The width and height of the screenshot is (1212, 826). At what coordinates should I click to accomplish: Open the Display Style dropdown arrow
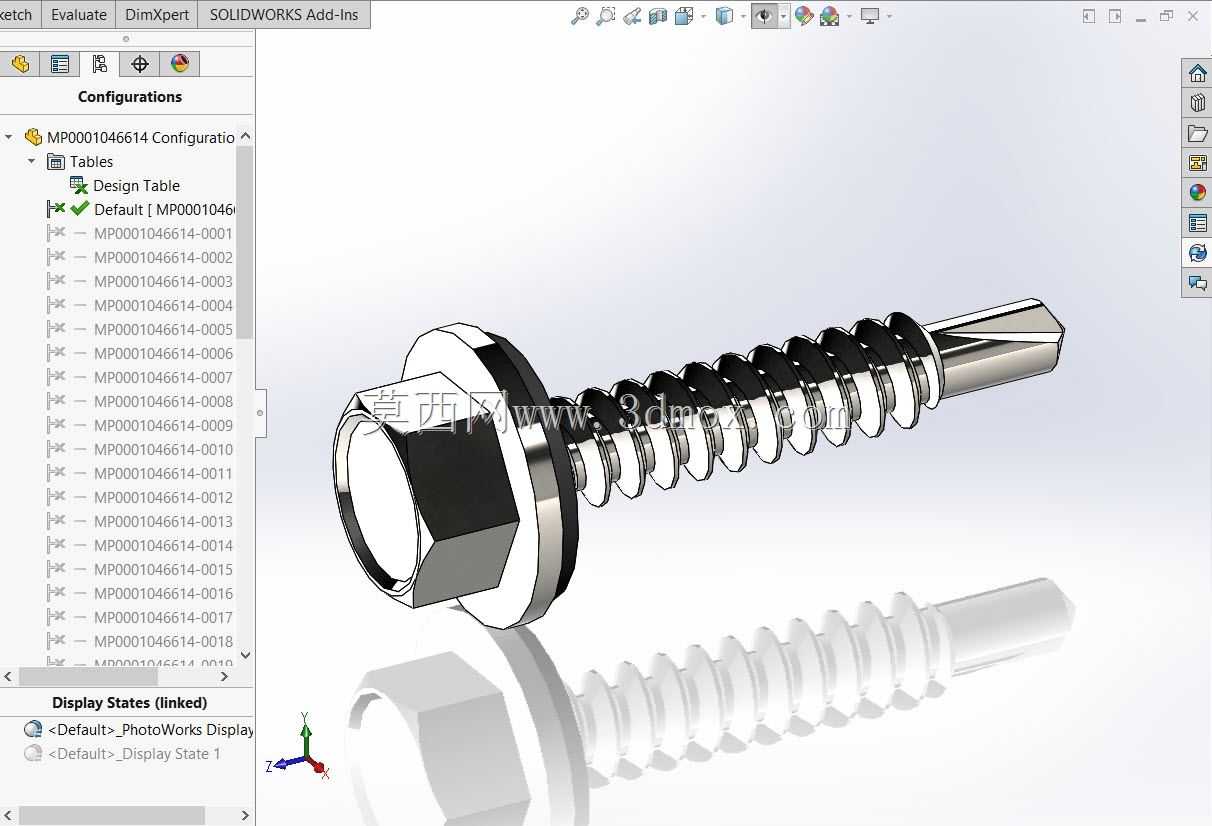coord(743,16)
